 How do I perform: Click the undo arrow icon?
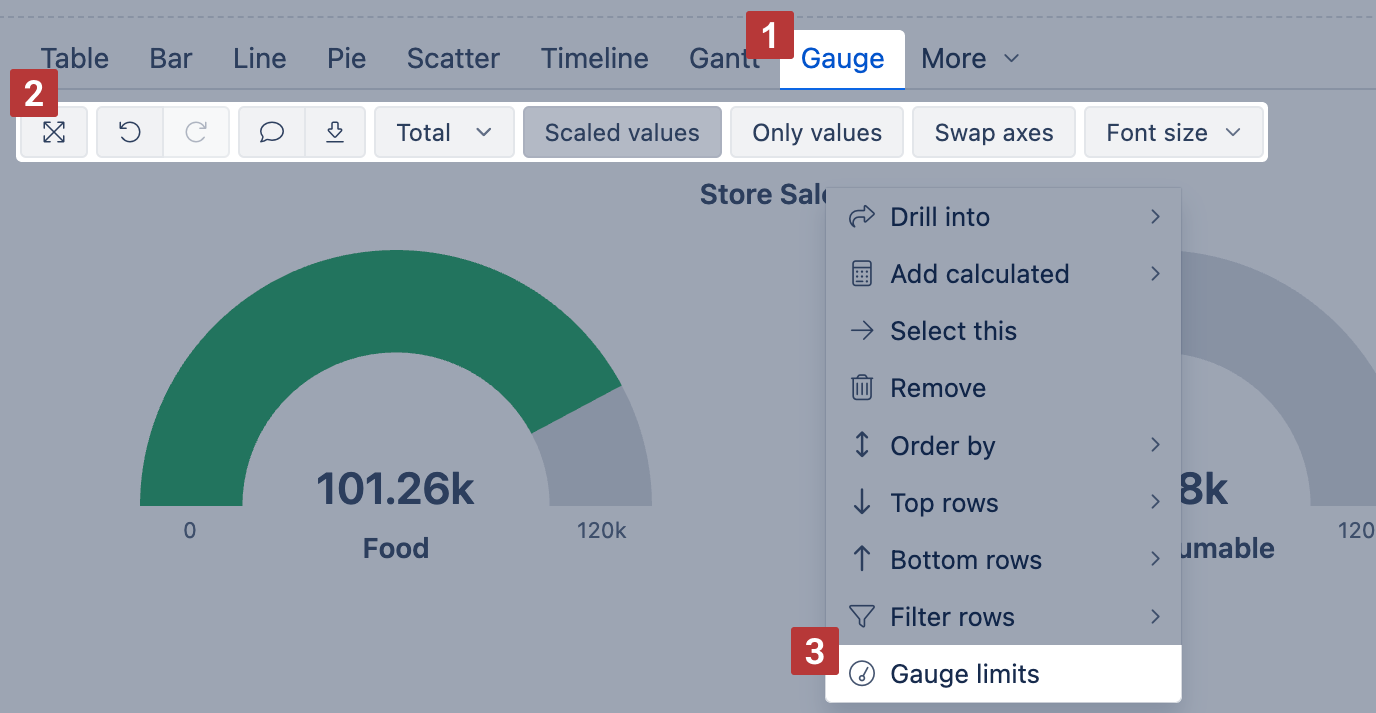(130, 133)
